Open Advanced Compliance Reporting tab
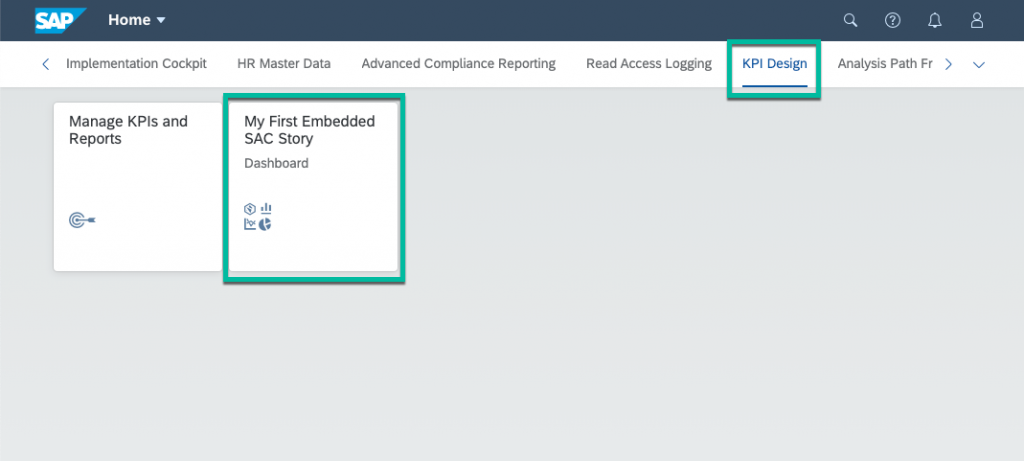The width and height of the screenshot is (1024, 461). (x=458, y=64)
